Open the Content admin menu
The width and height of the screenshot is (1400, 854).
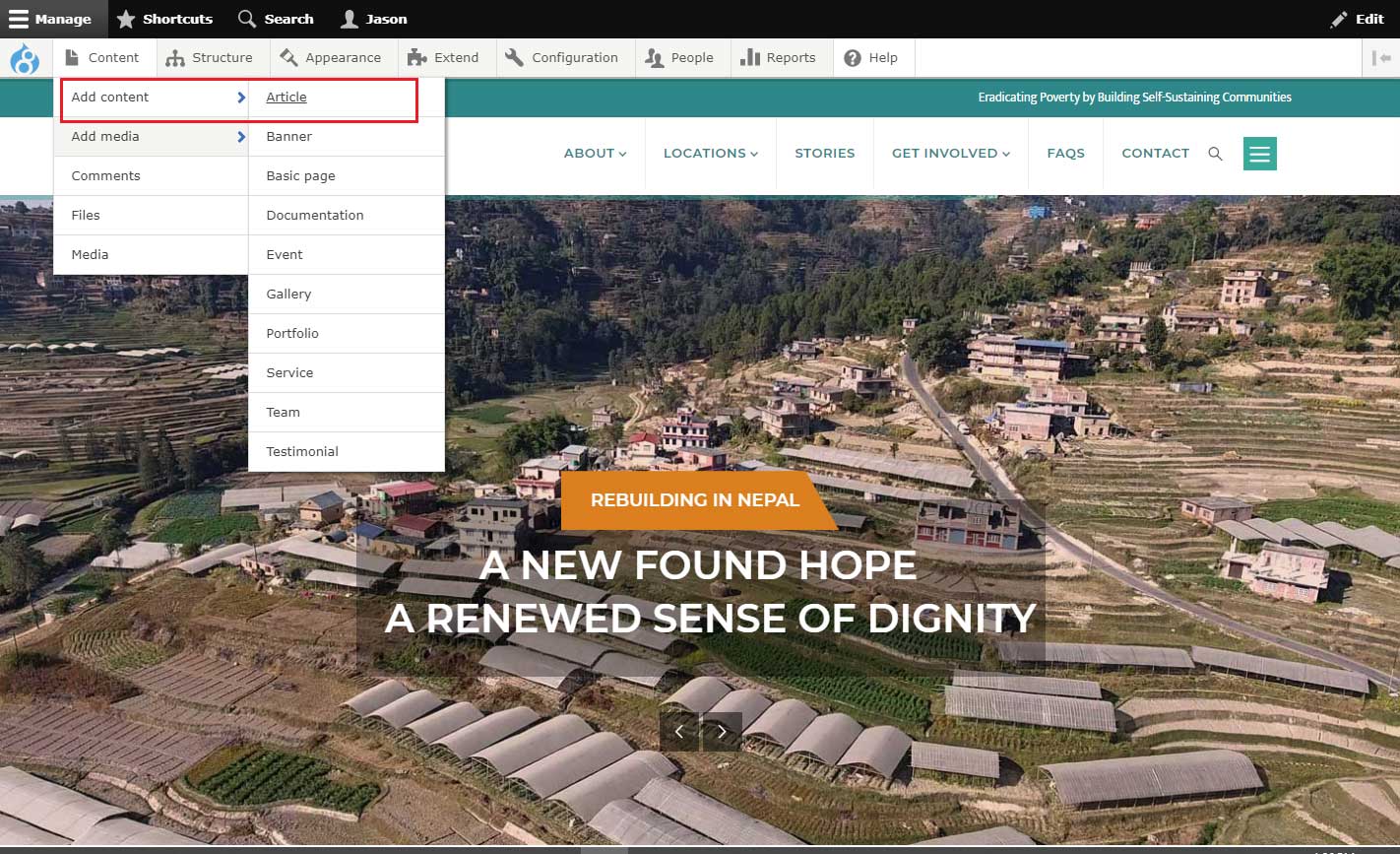[102, 58]
